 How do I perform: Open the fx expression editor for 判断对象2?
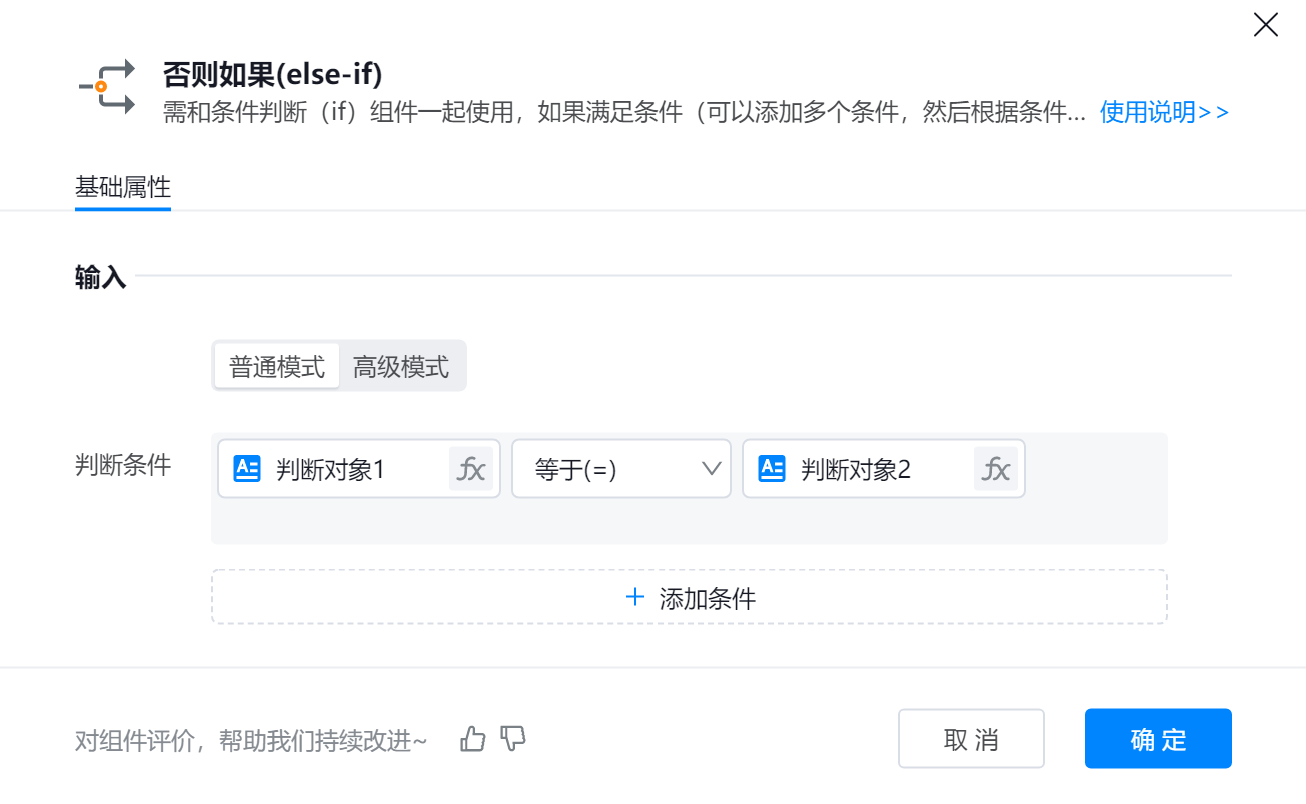[x=995, y=469]
